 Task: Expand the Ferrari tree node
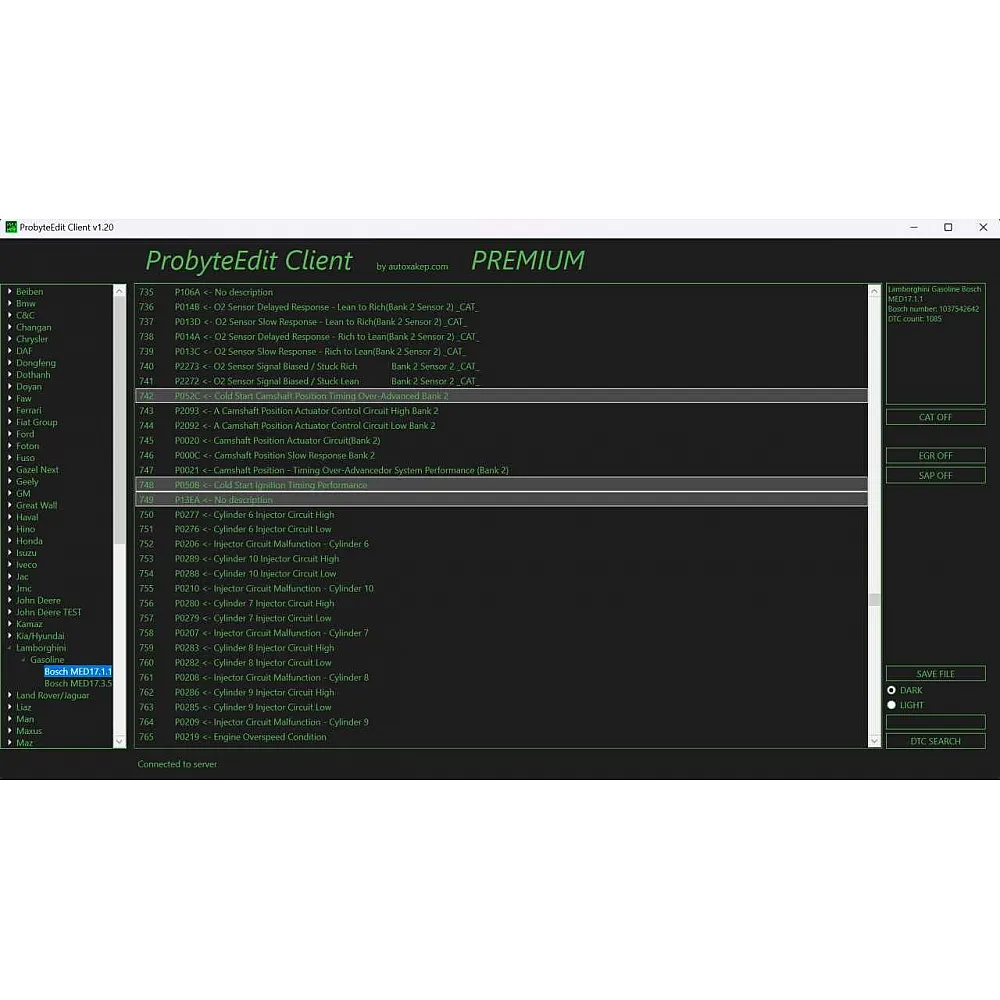tap(9, 410)
